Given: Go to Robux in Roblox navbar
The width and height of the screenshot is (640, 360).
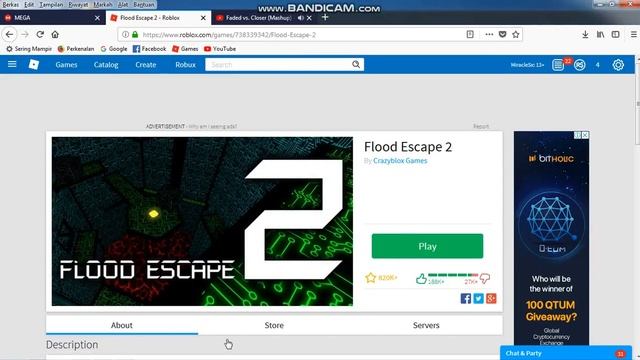Looking at the screenshot, I should (185, 65).
